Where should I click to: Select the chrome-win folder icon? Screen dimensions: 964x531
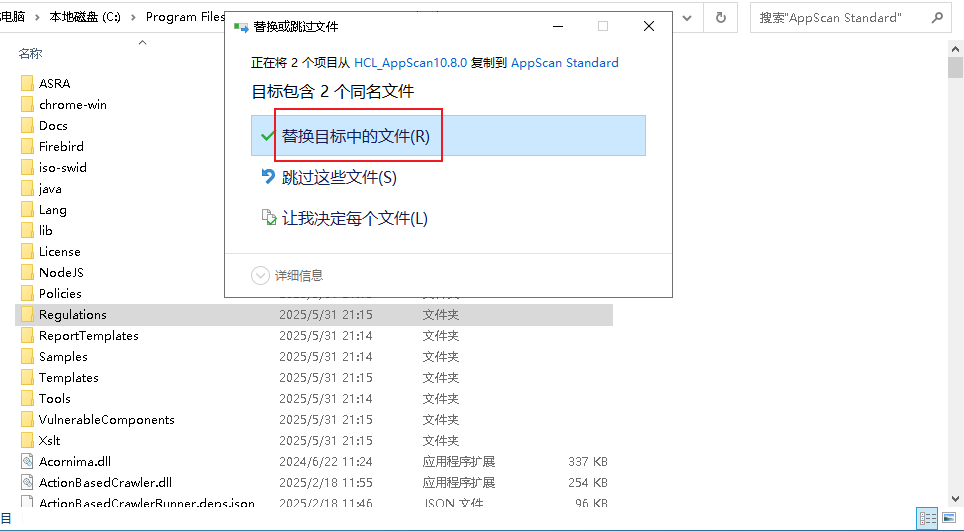27,104
